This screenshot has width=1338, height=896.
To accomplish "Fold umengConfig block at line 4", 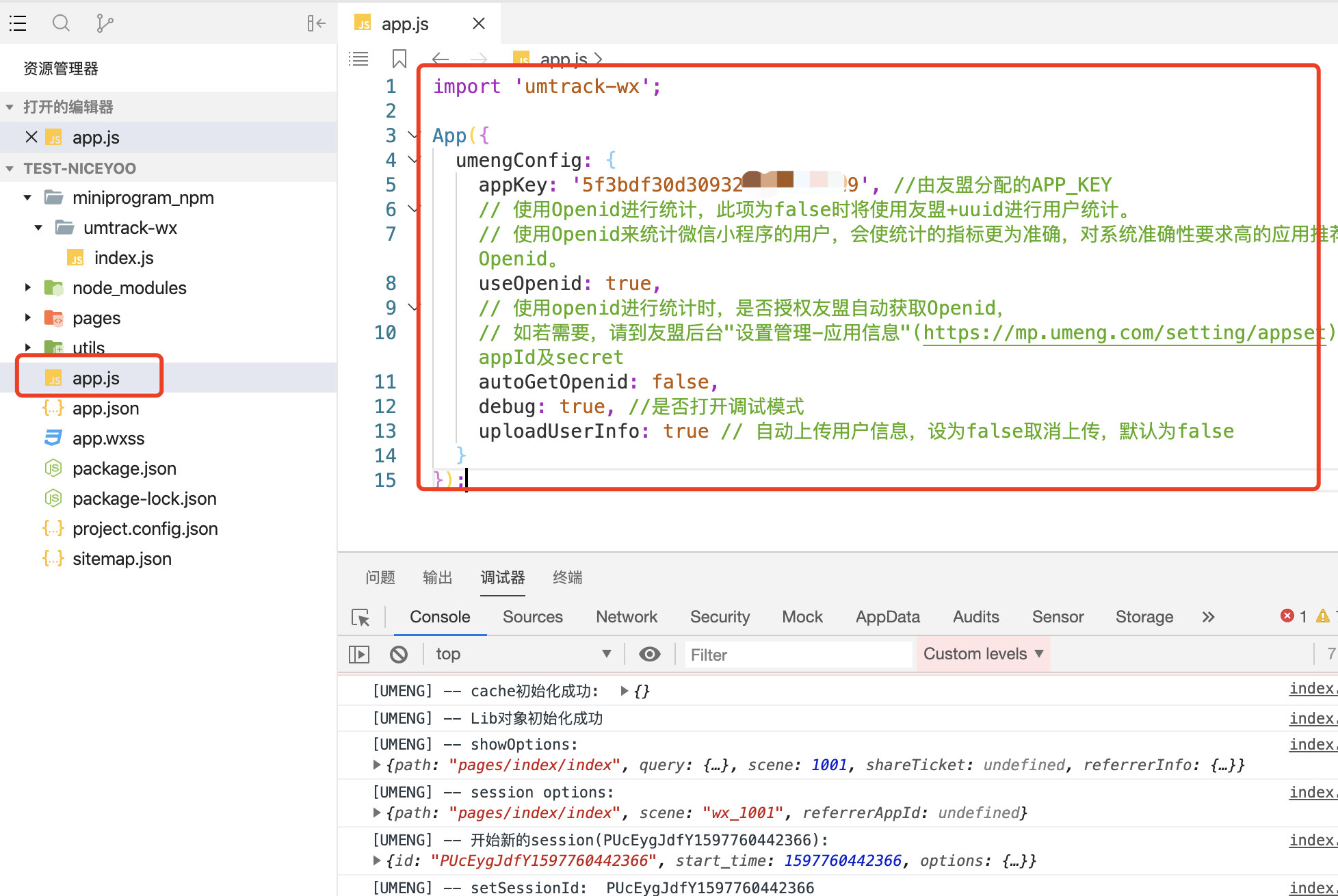I will [412, 160].
